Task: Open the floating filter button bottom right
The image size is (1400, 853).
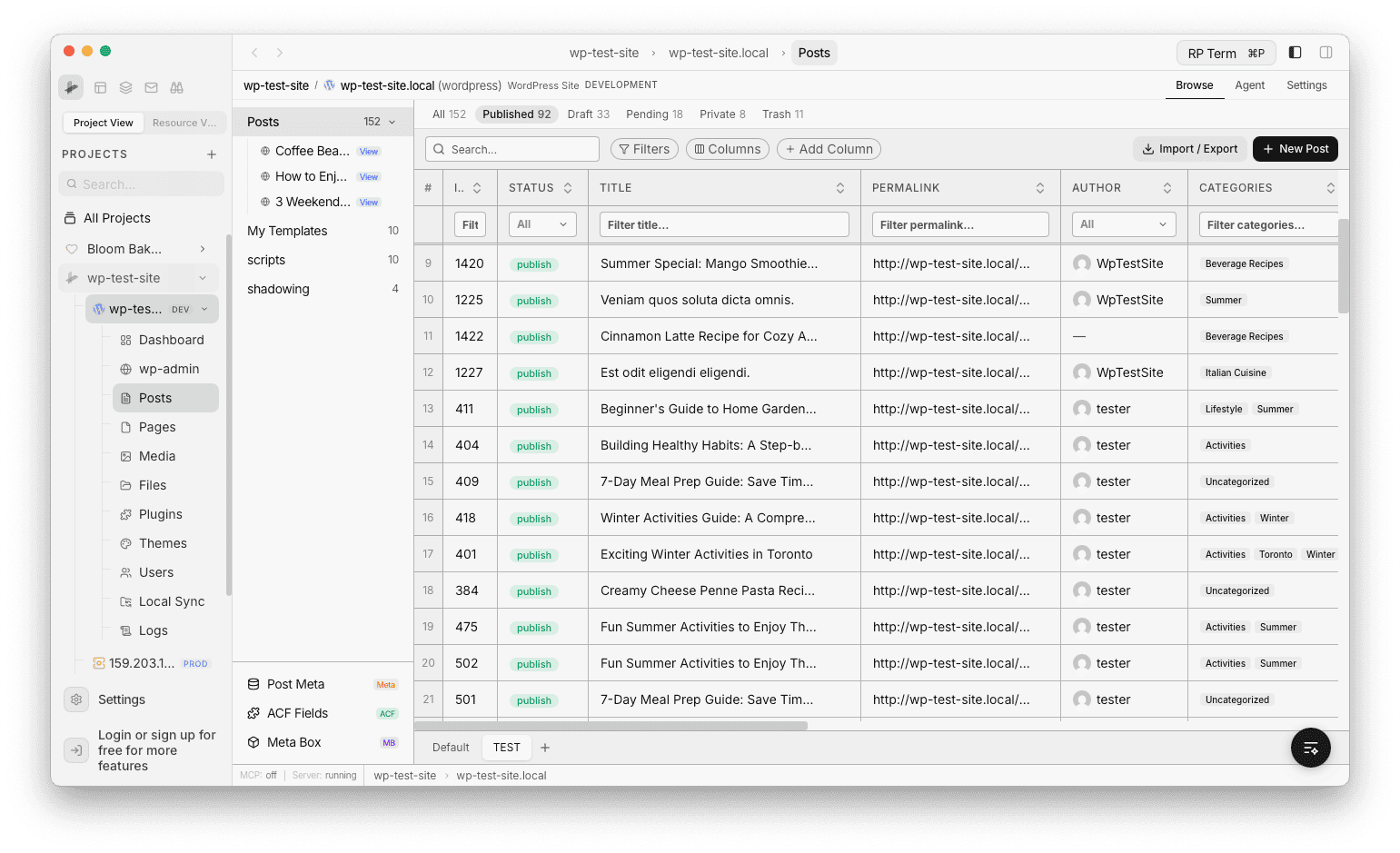Action: [x=1310, y=747]
